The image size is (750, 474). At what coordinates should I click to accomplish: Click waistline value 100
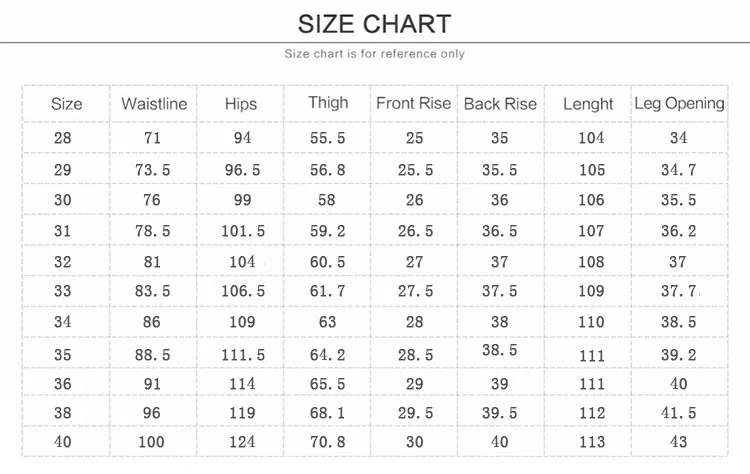tap(151, 442)
